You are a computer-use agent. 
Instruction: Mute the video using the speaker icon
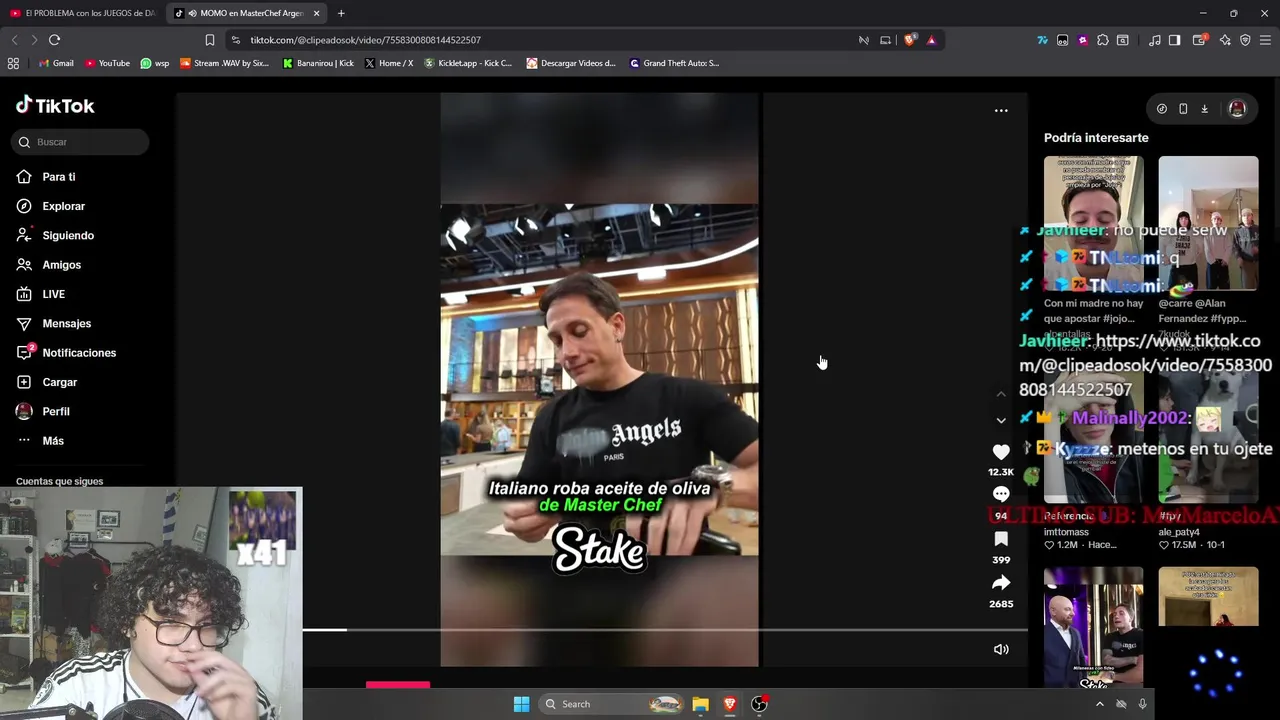(x=1001, y=649)
